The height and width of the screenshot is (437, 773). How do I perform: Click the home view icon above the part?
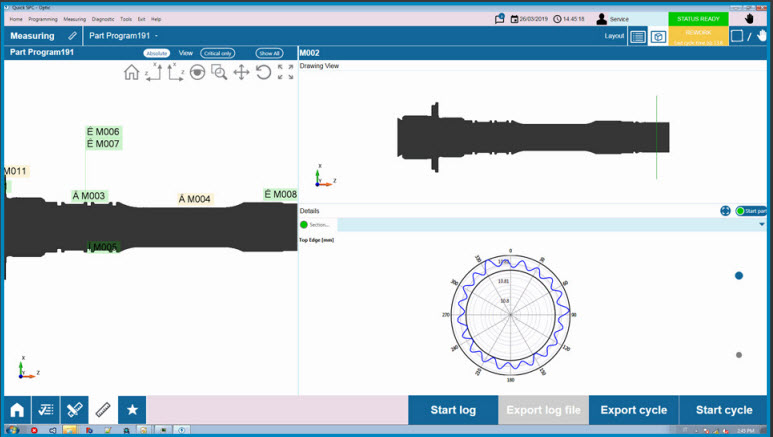coord(131,72)
